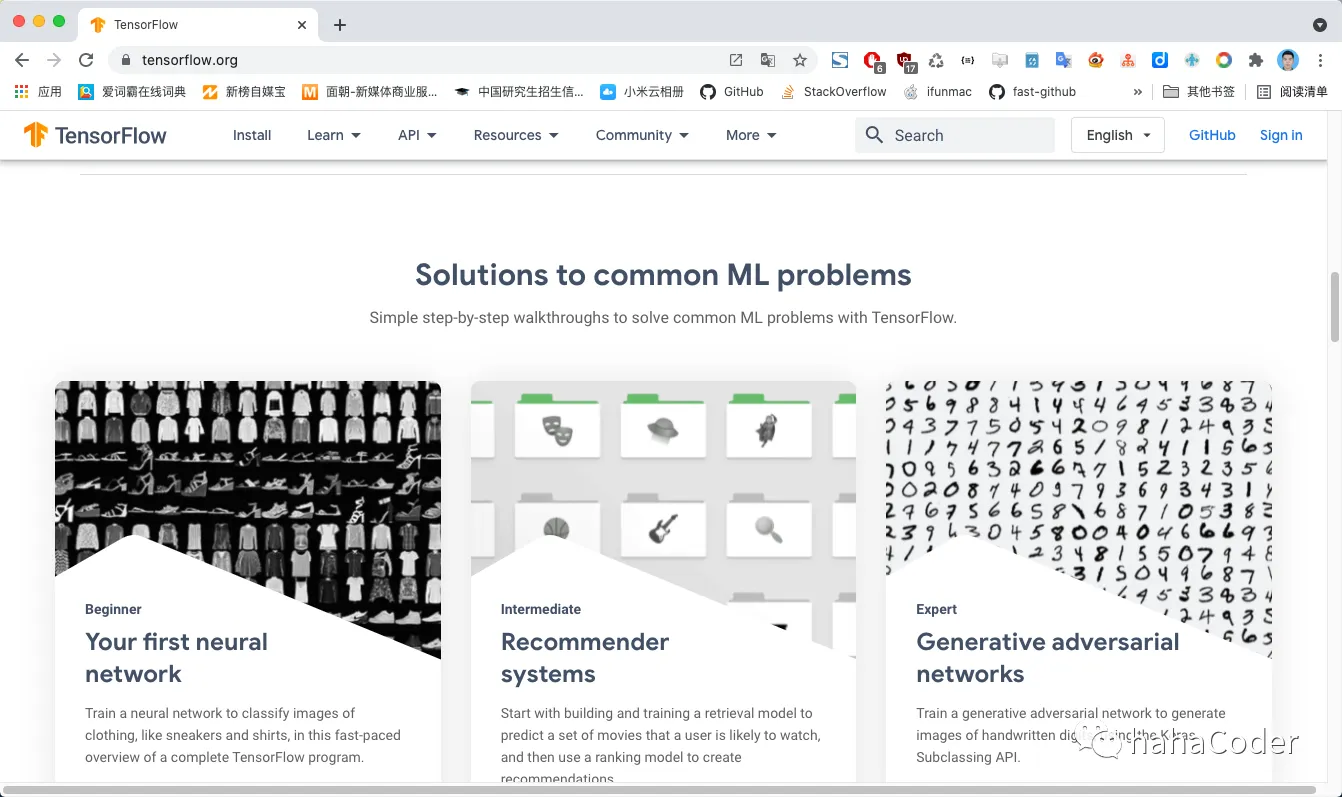1342x797 pixels.
Task: Click the GitHub link in site header
Action: pos(1212,135)
